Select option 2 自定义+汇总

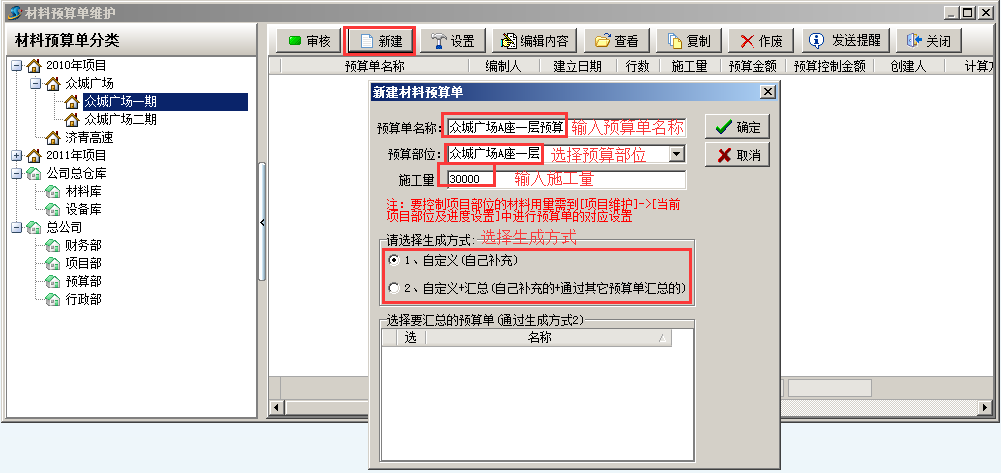395,289
